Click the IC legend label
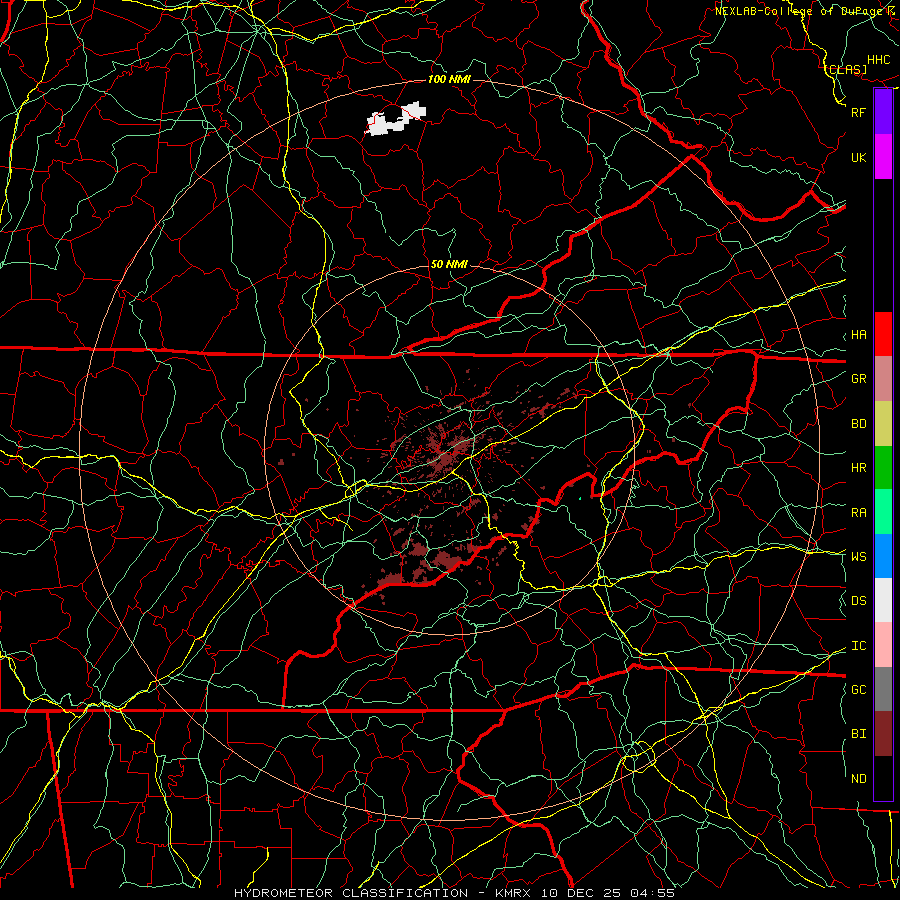 point(859,646)
